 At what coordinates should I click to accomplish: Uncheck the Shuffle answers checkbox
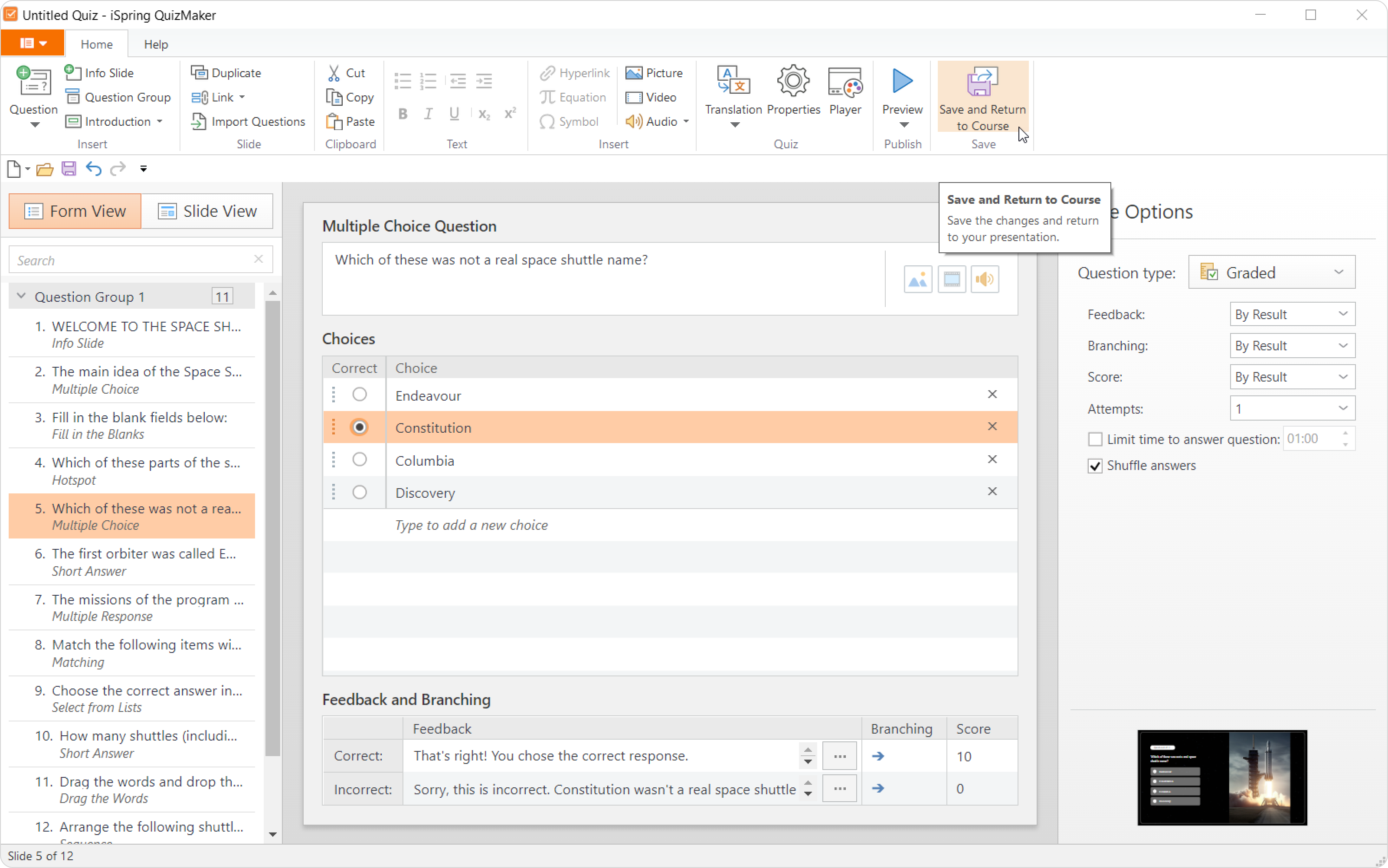(x=1095, y=466)
